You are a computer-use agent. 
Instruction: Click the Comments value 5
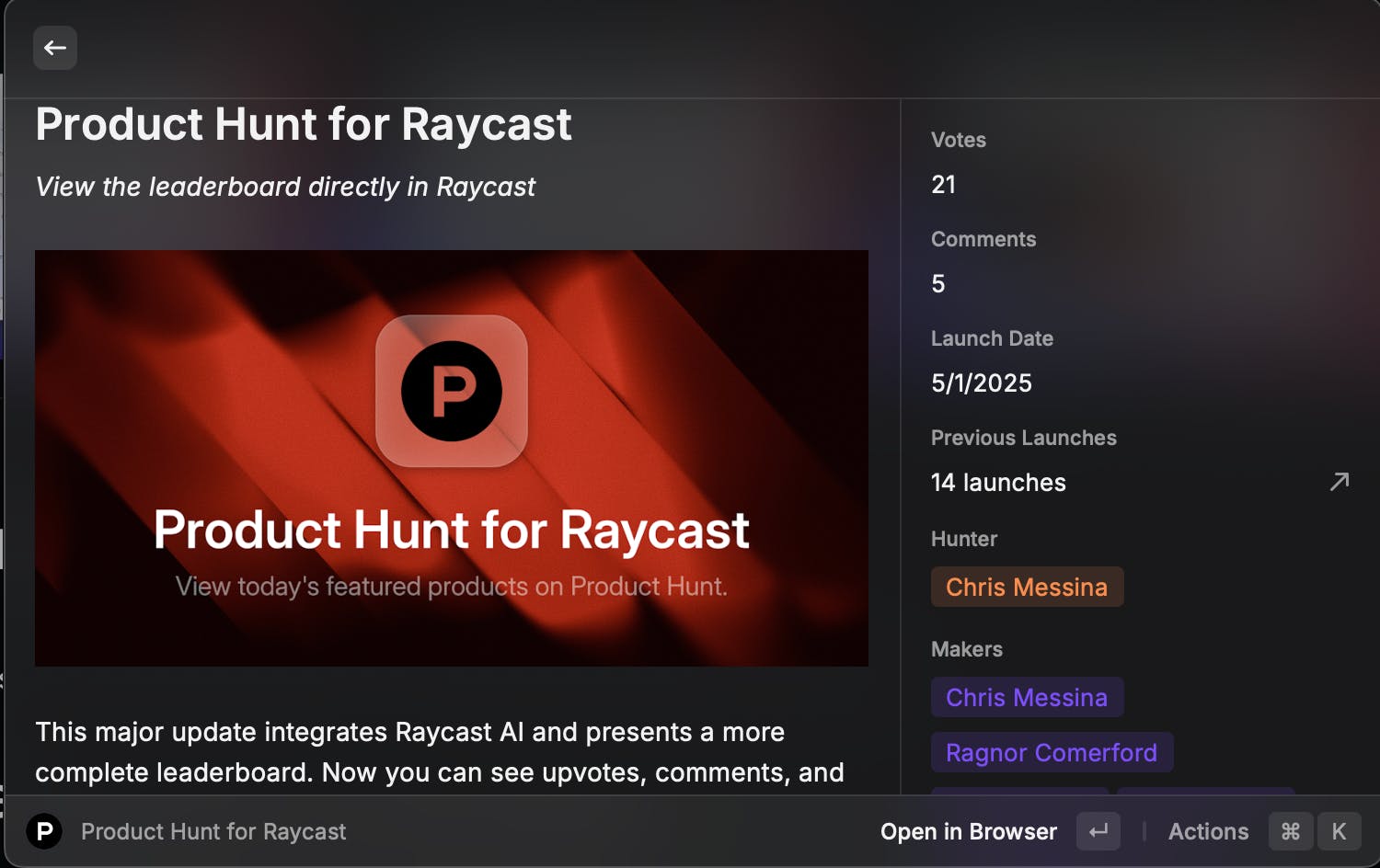click(x=938, y=283)
